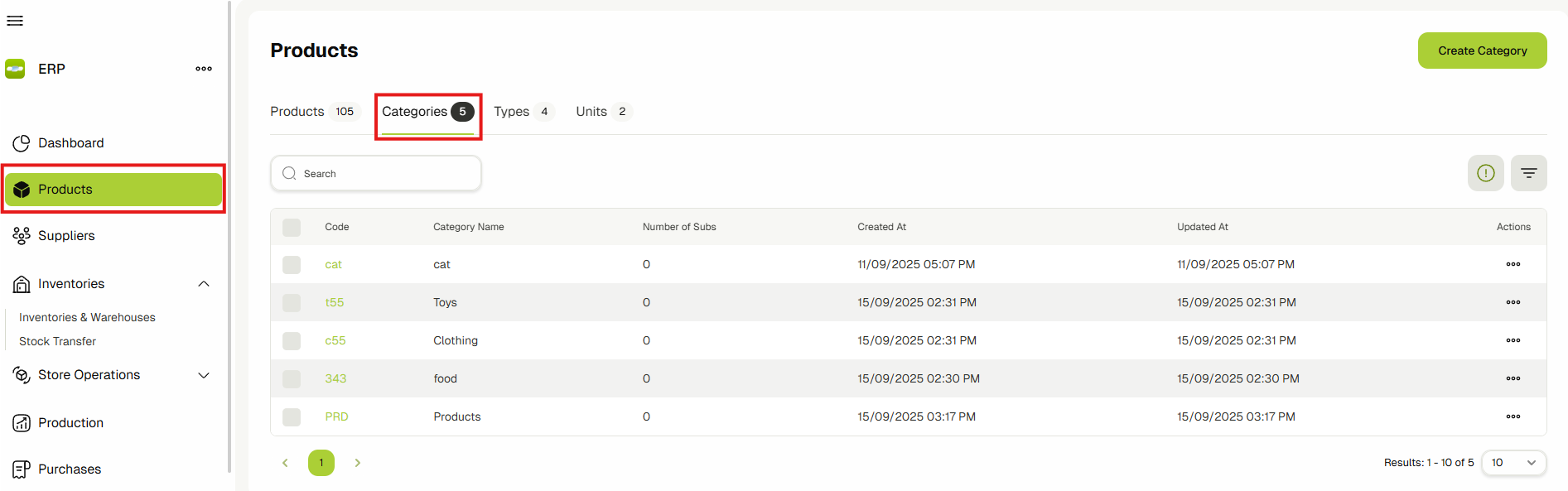Open Purchases in the sidebar
The width and height of the screenshot is (1568, 491).
click(x=70, y=469)
